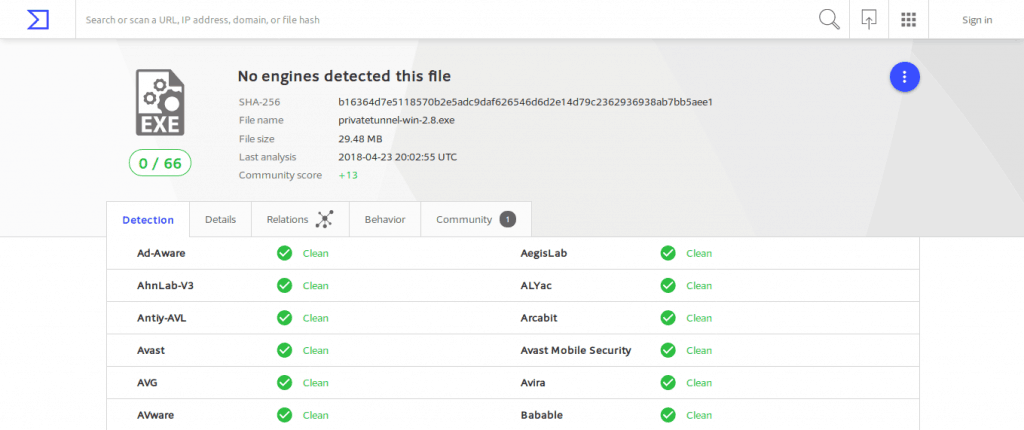Click the AegisLab engine name
Screen dimensions: 1024x430
pyautogui.click(x=544, y=254)
